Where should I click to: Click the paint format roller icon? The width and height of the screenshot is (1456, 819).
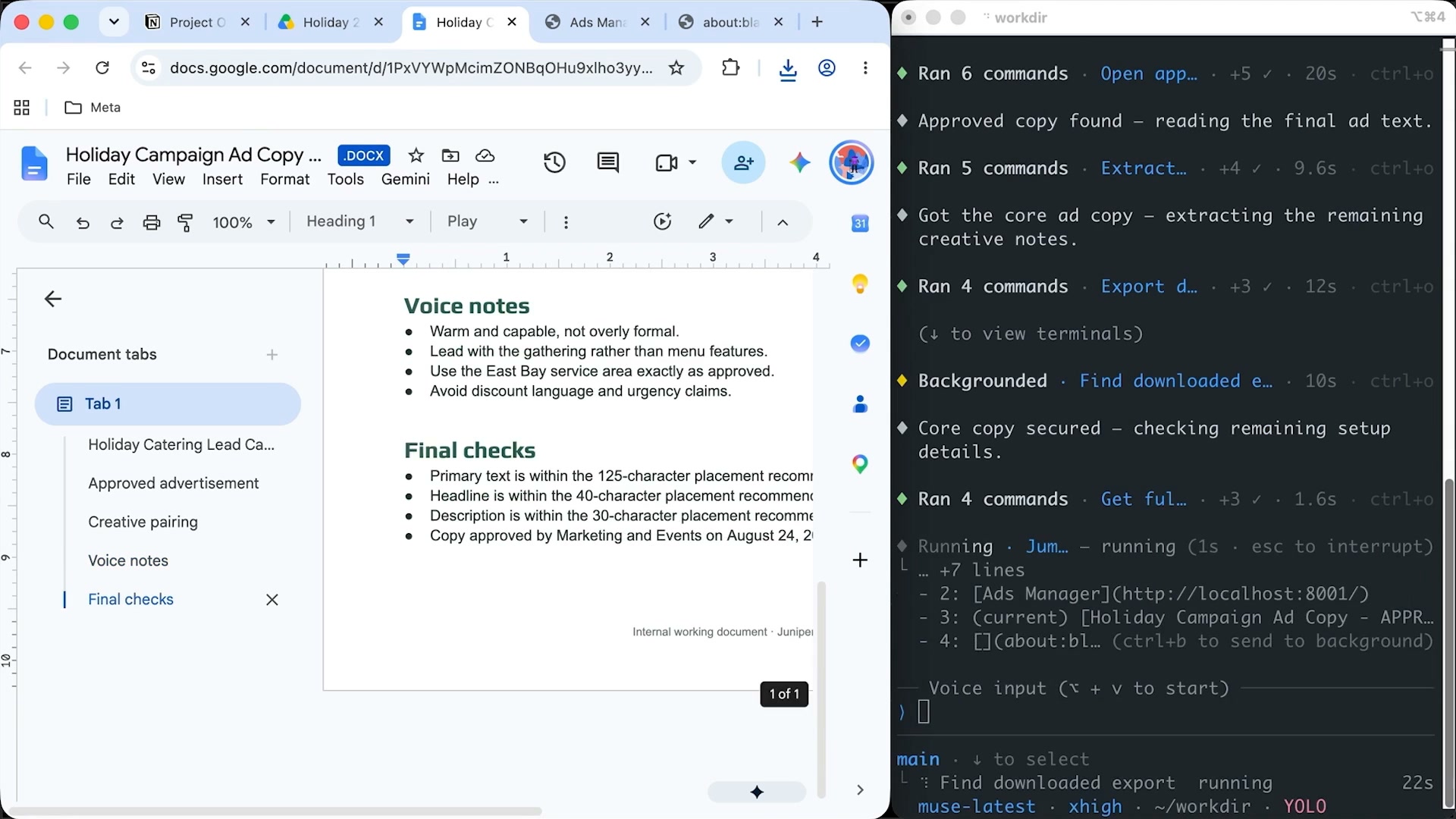click(185, 222)
